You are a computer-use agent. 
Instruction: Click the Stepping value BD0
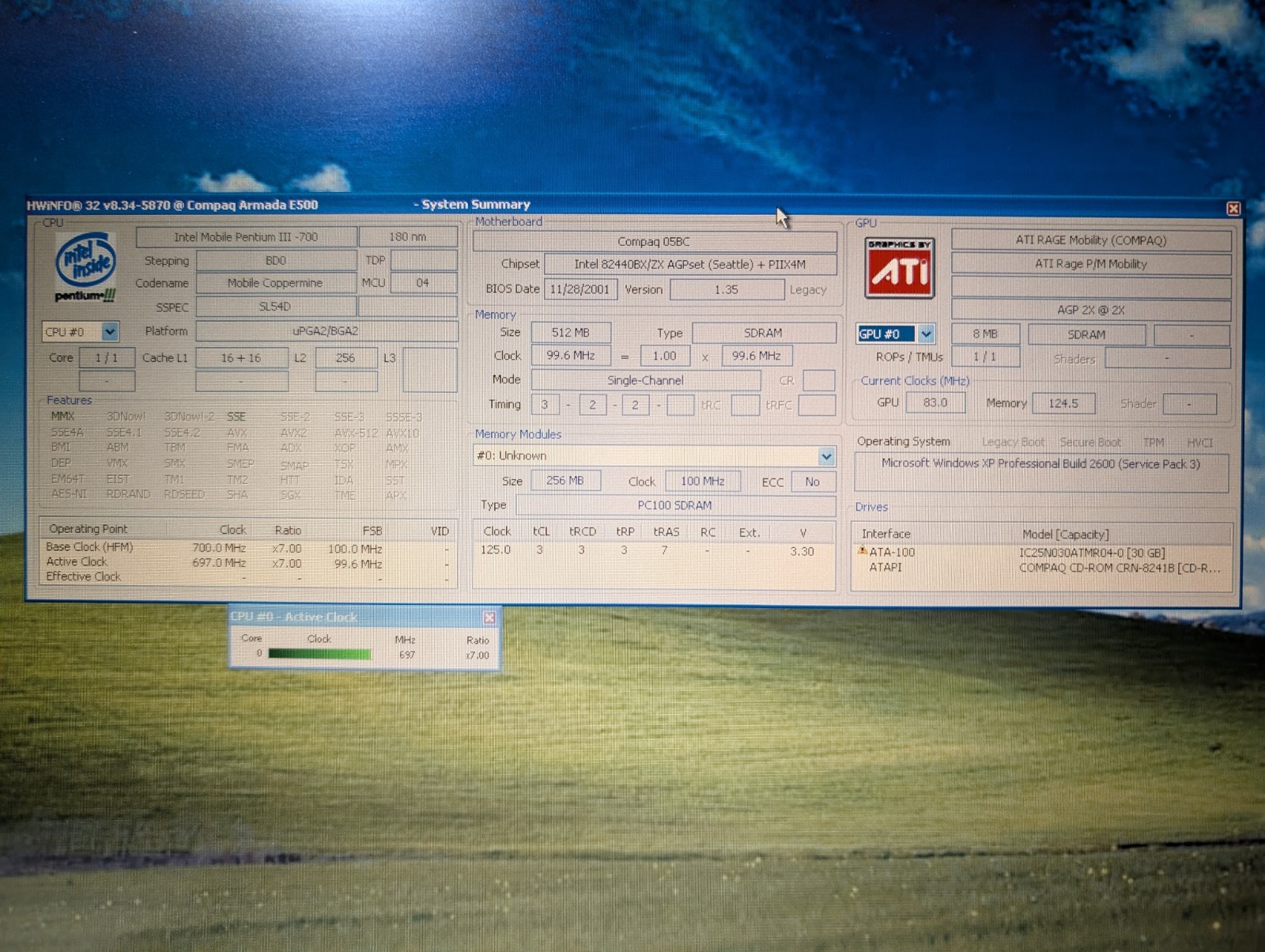pyautogui.click(x=276, y=260)
